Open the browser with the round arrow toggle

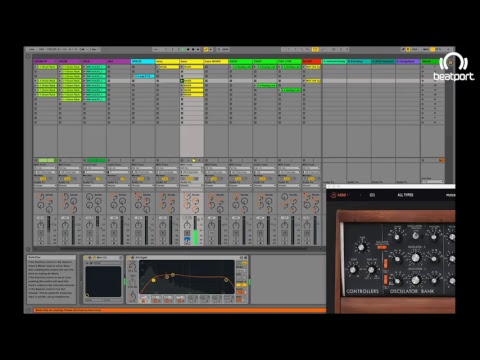(x=28, y=56)
